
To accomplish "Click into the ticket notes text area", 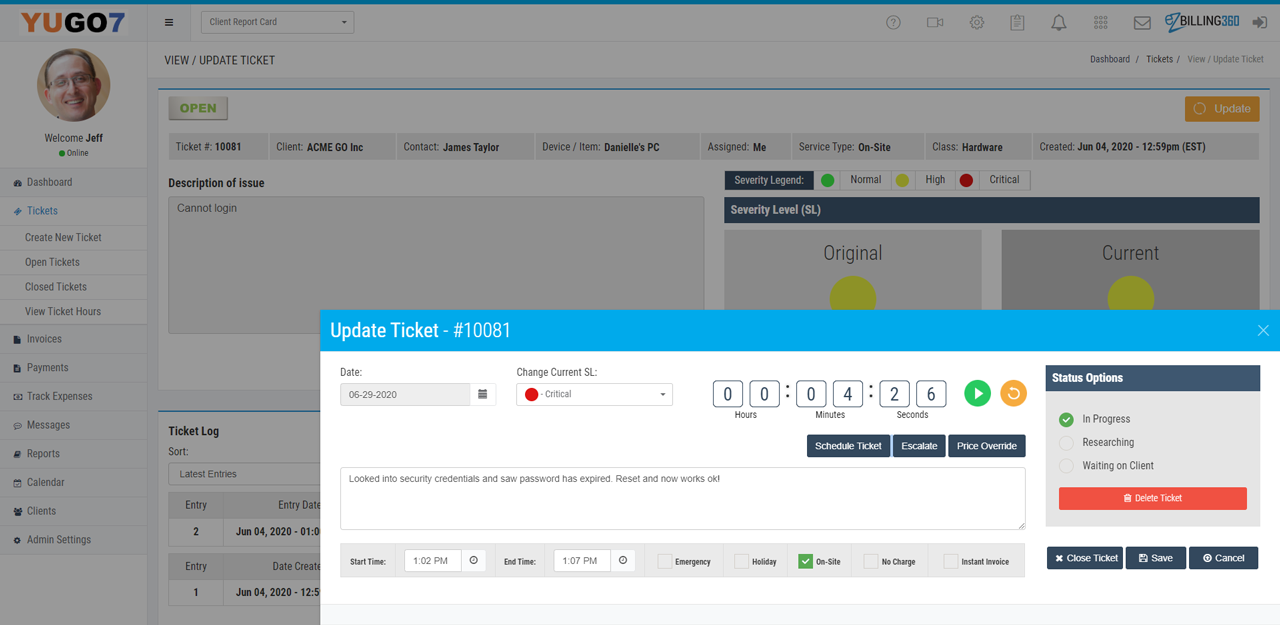I will click(682, 498).
